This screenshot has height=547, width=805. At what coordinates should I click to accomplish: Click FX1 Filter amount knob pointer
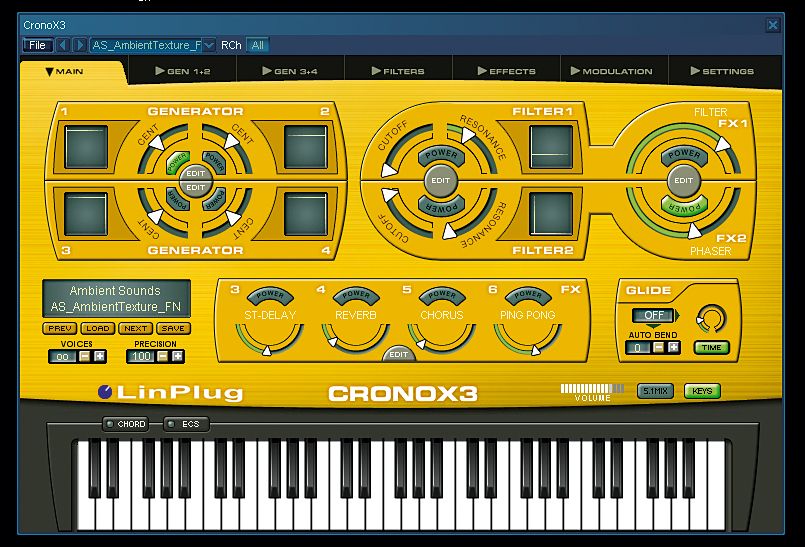pos(722,144)
